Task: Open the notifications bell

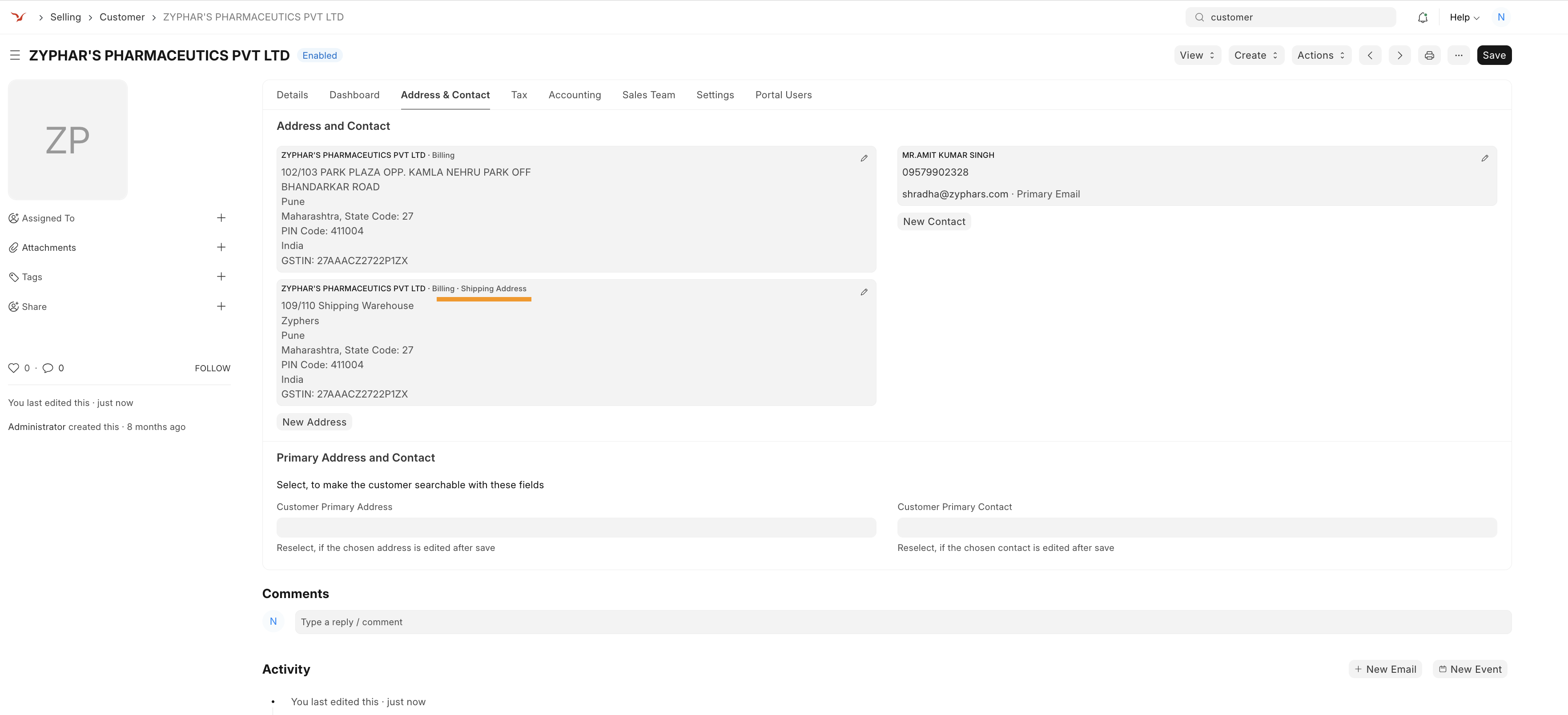Action: [1423, 17]
